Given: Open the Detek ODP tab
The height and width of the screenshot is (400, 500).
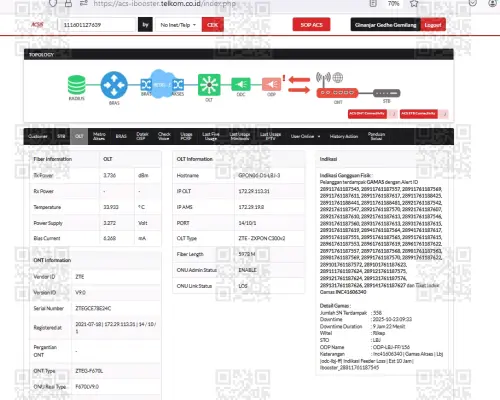Looking at the screenshot, I should tap(142, 136).
